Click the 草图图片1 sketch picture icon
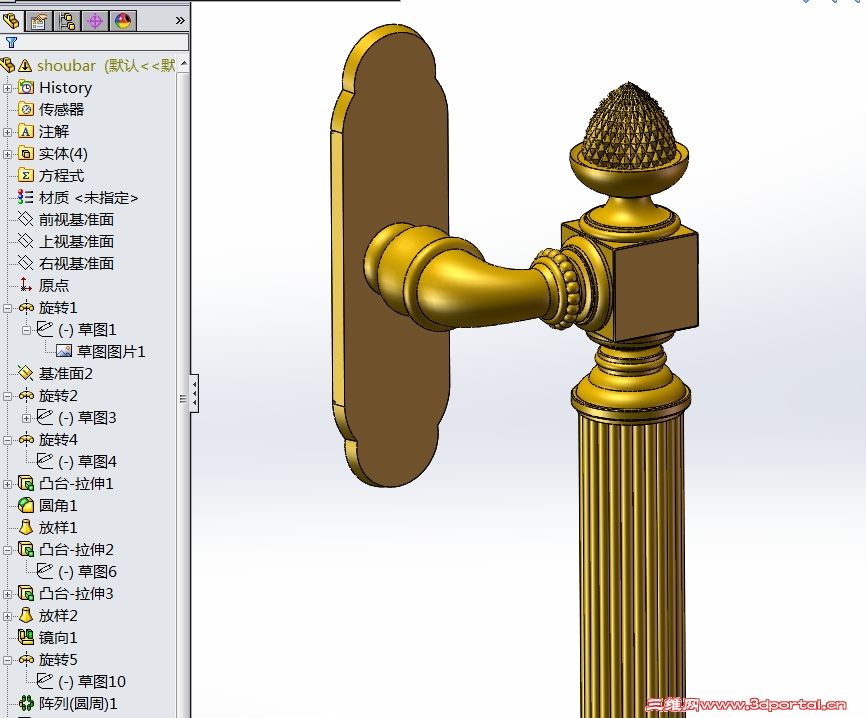The image size is (866, 718). 64,351
